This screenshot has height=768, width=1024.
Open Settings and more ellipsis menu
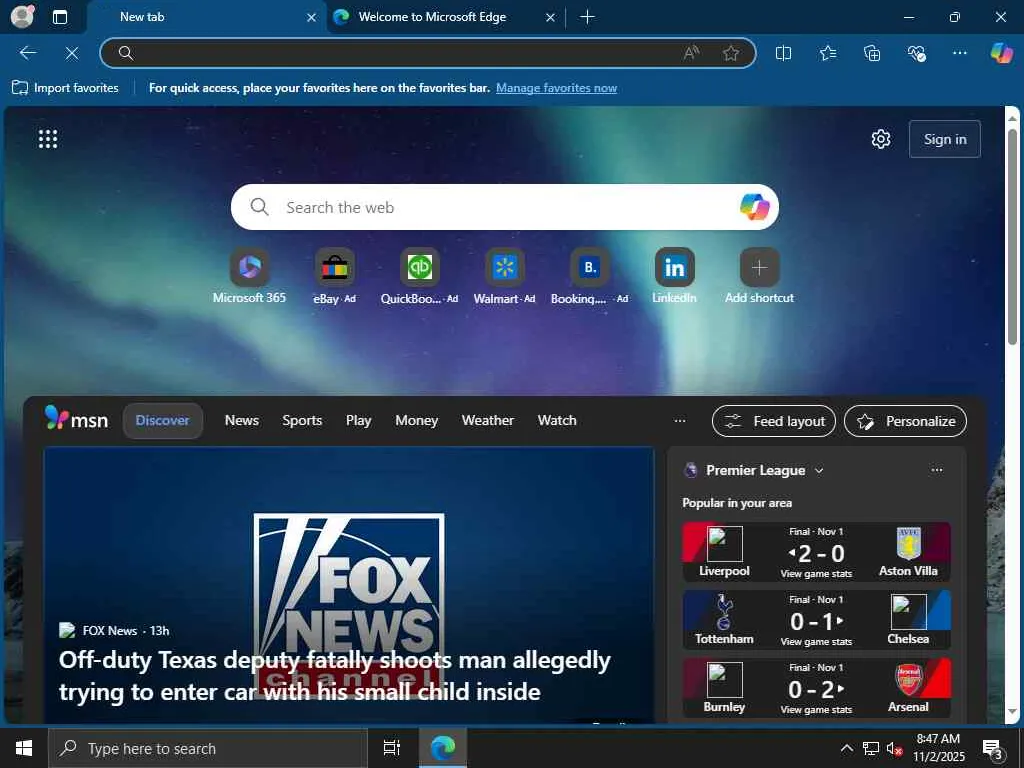coord(959,53)
